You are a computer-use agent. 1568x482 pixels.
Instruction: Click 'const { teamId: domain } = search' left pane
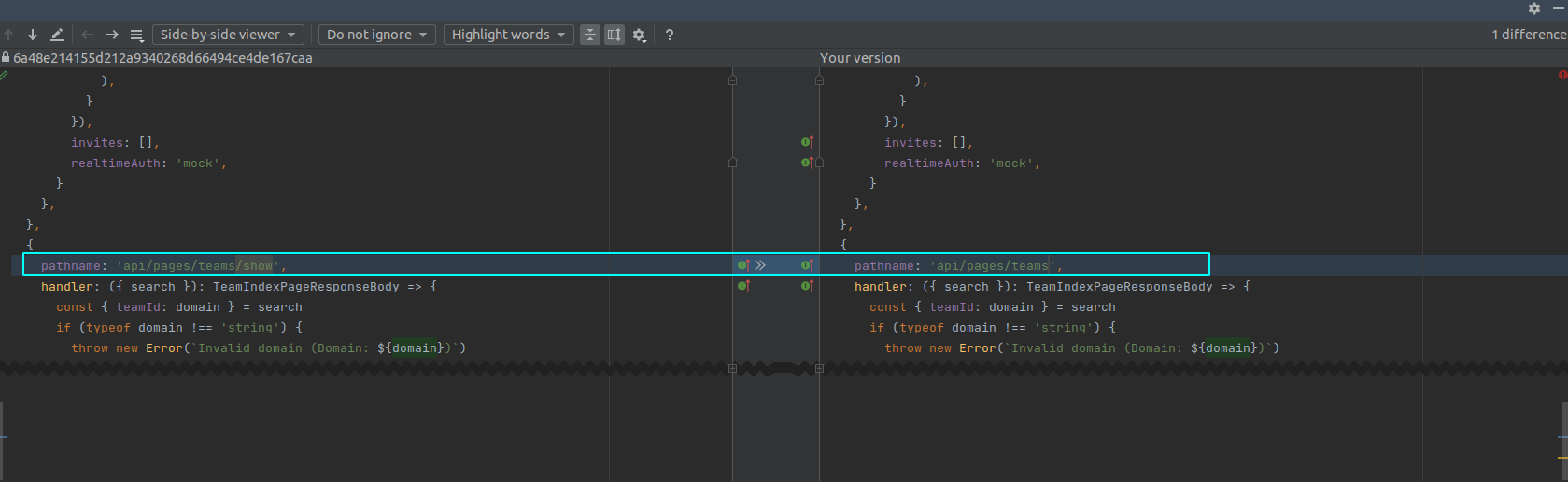179,306
